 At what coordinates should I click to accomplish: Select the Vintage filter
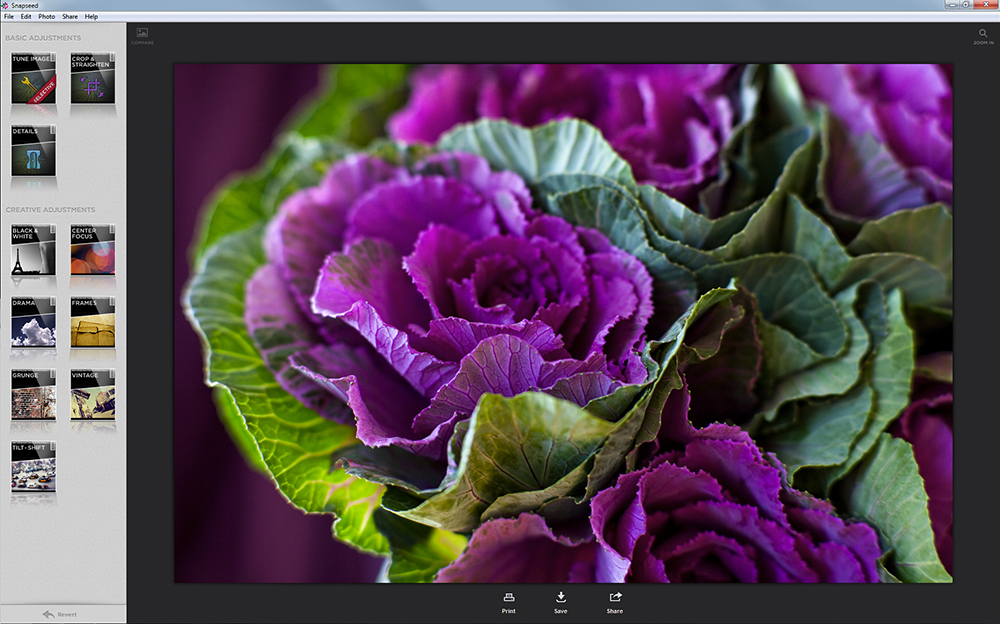tap(92, 395)
